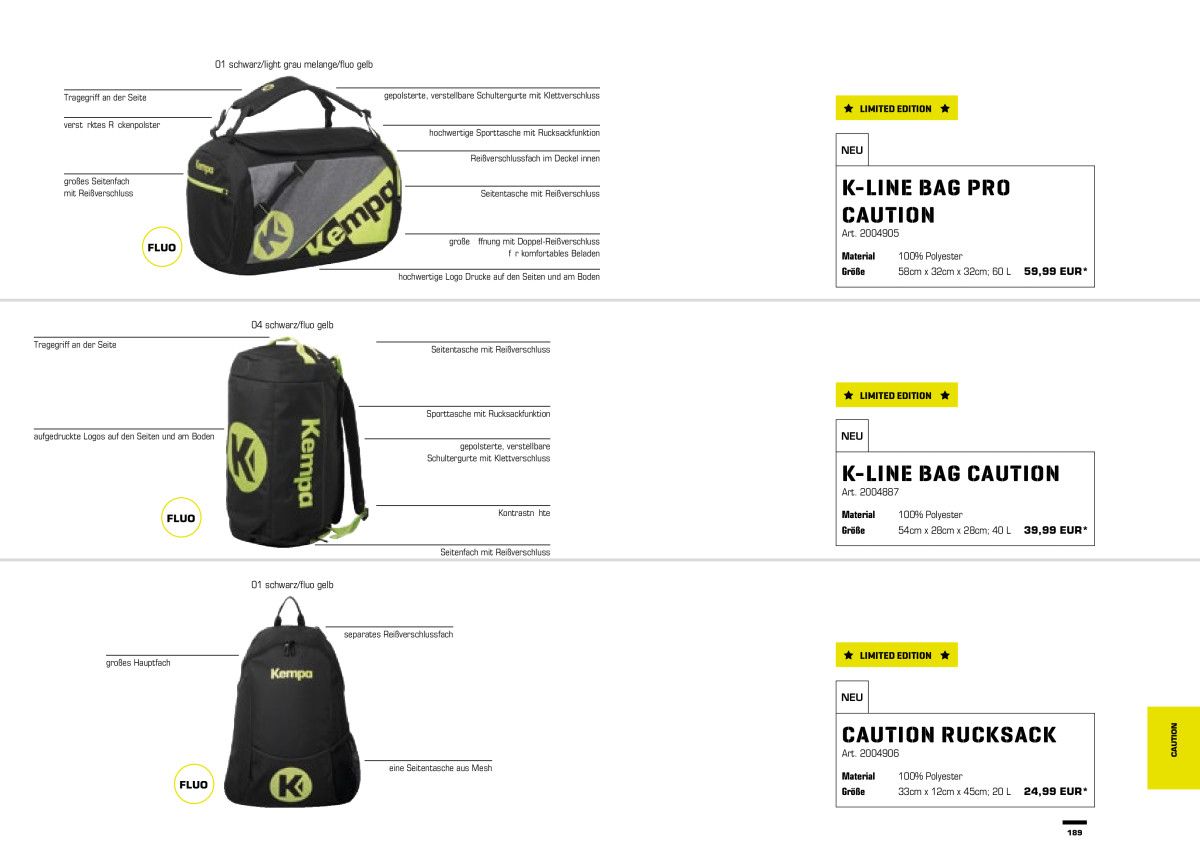Click the K-LINE BAG PRO CAUTION title

click(x=926, y=201)
